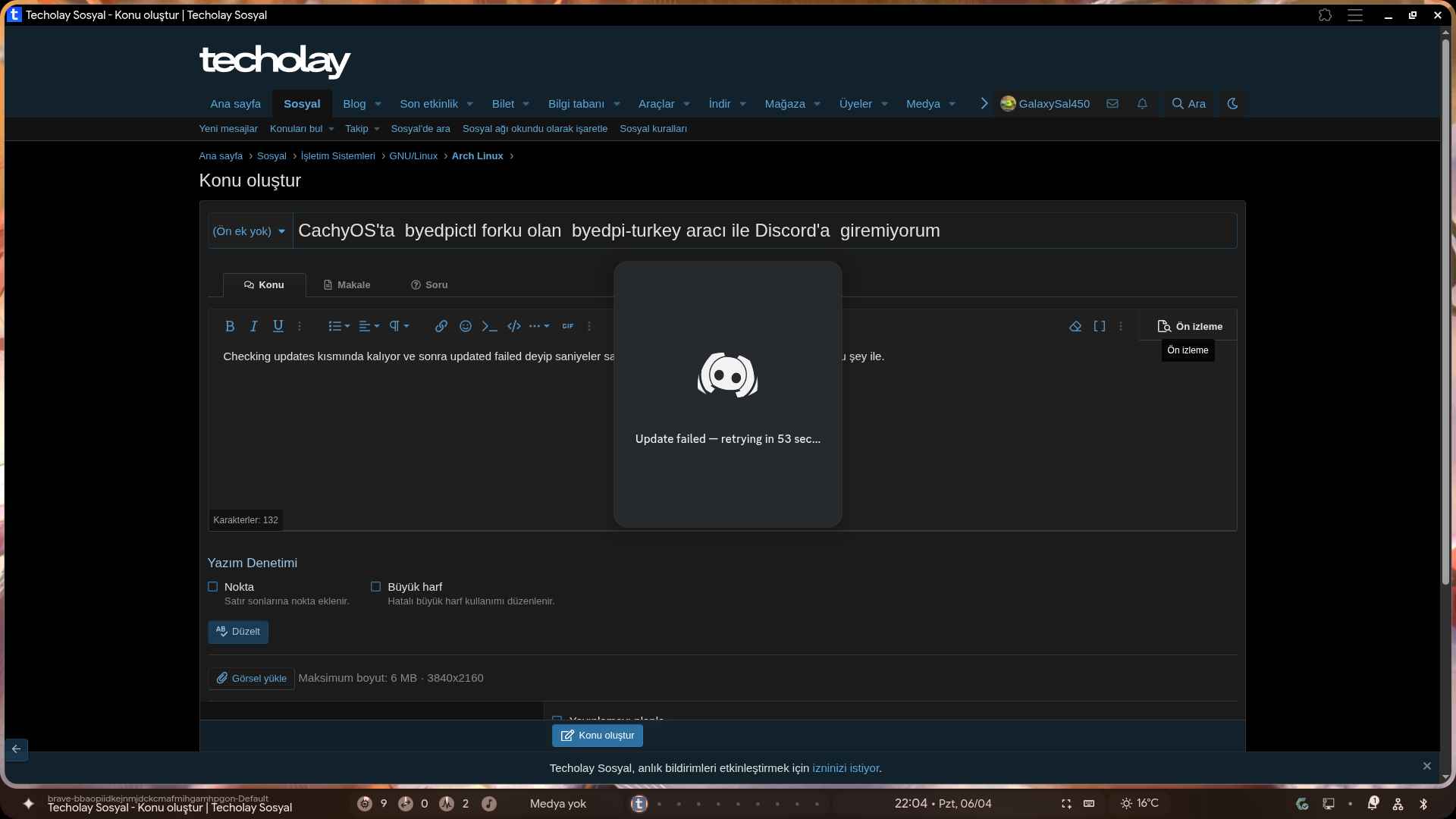Screen dimensions: 1456x819
Task: Open the GNU/Linux breadcrumb link
Action: 413,156
